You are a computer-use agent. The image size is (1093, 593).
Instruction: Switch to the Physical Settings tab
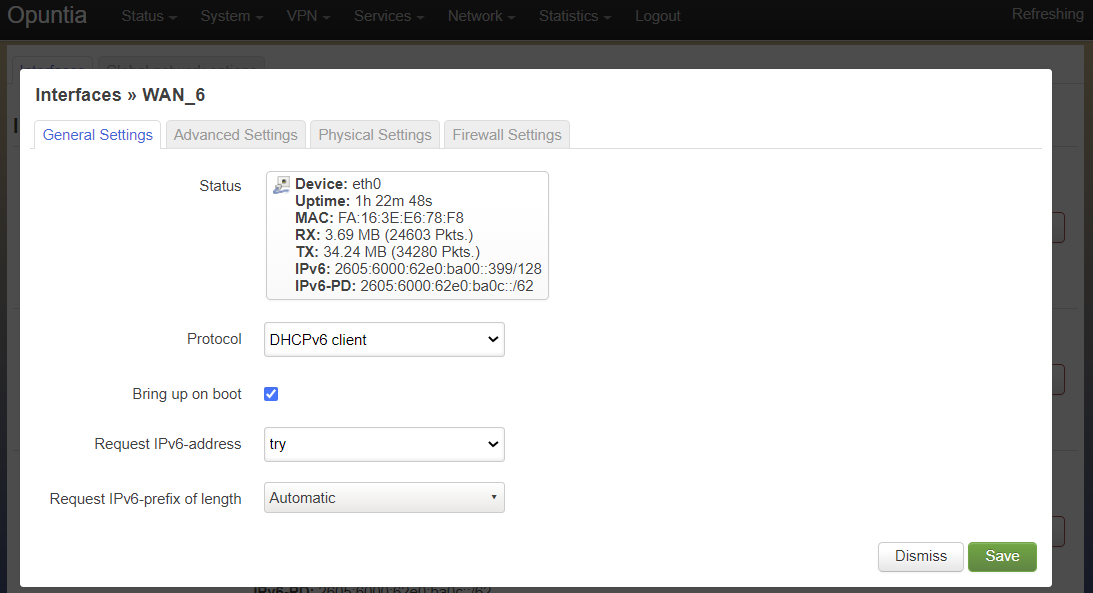click(375, 135)
